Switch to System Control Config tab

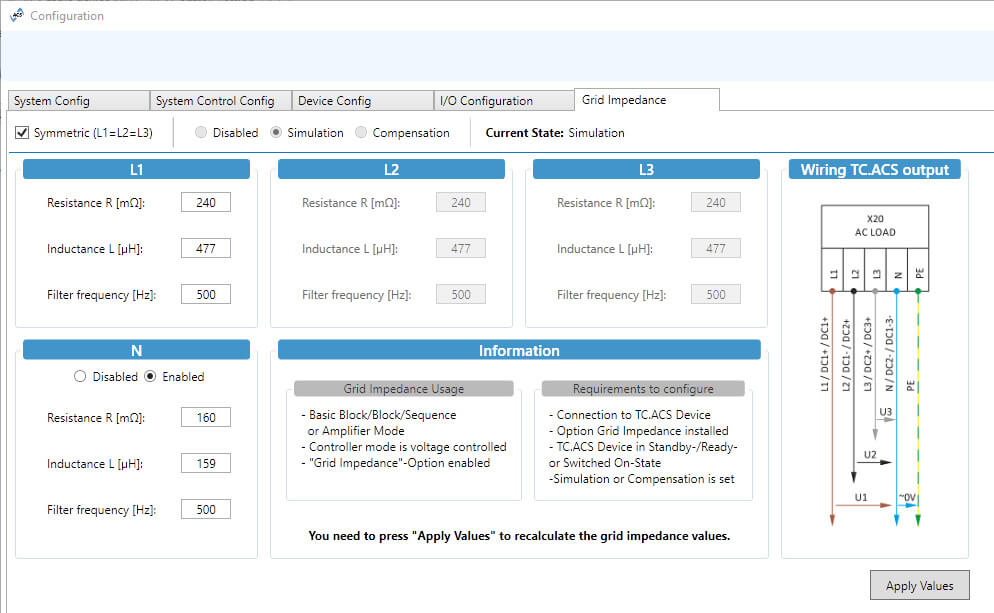(x=215, y=101)
